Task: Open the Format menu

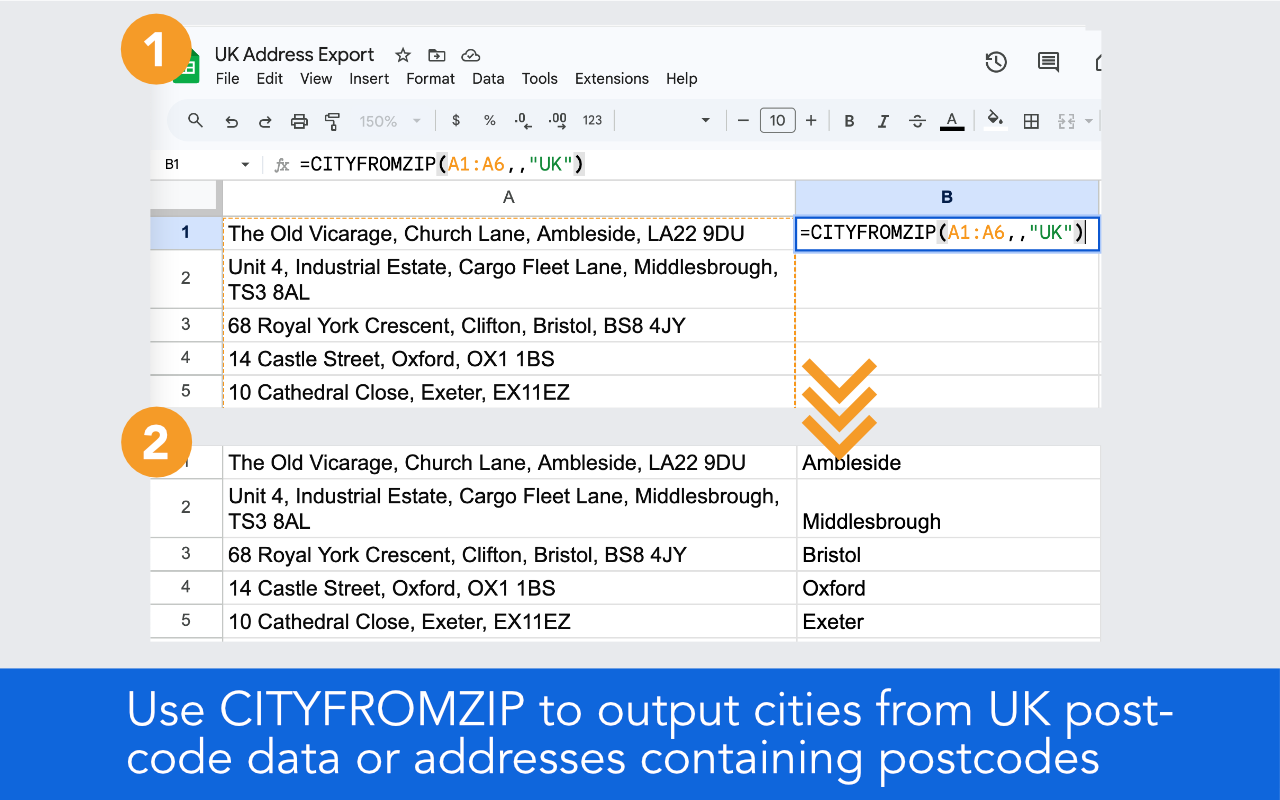Action: [431, 79]
